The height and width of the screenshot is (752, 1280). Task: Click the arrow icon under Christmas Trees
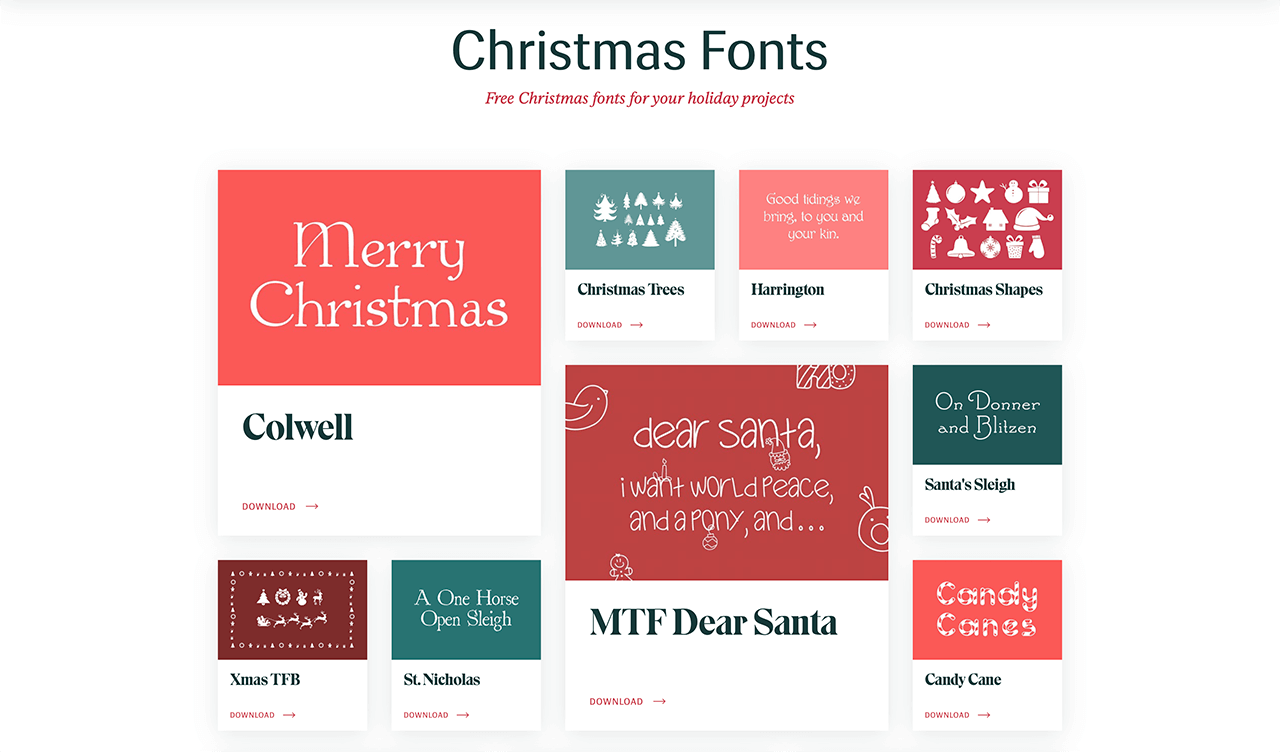(x=636, y=325)
